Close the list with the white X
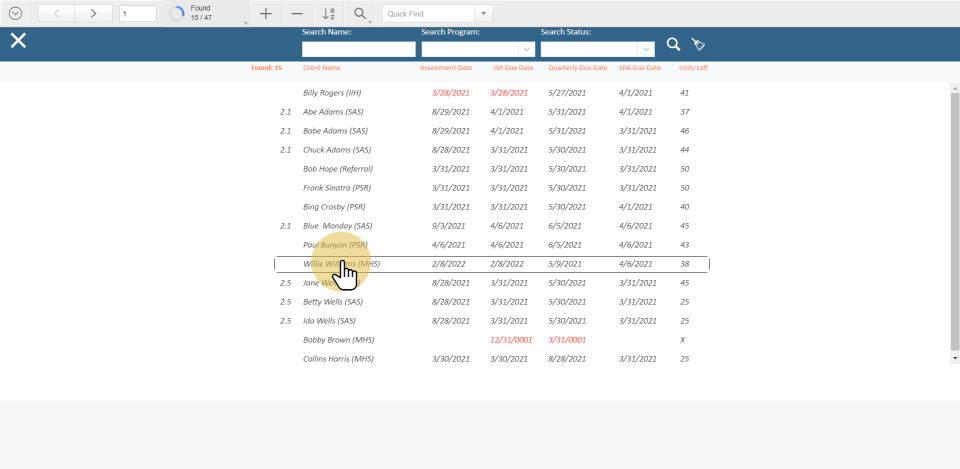 (x=18, y=40)
